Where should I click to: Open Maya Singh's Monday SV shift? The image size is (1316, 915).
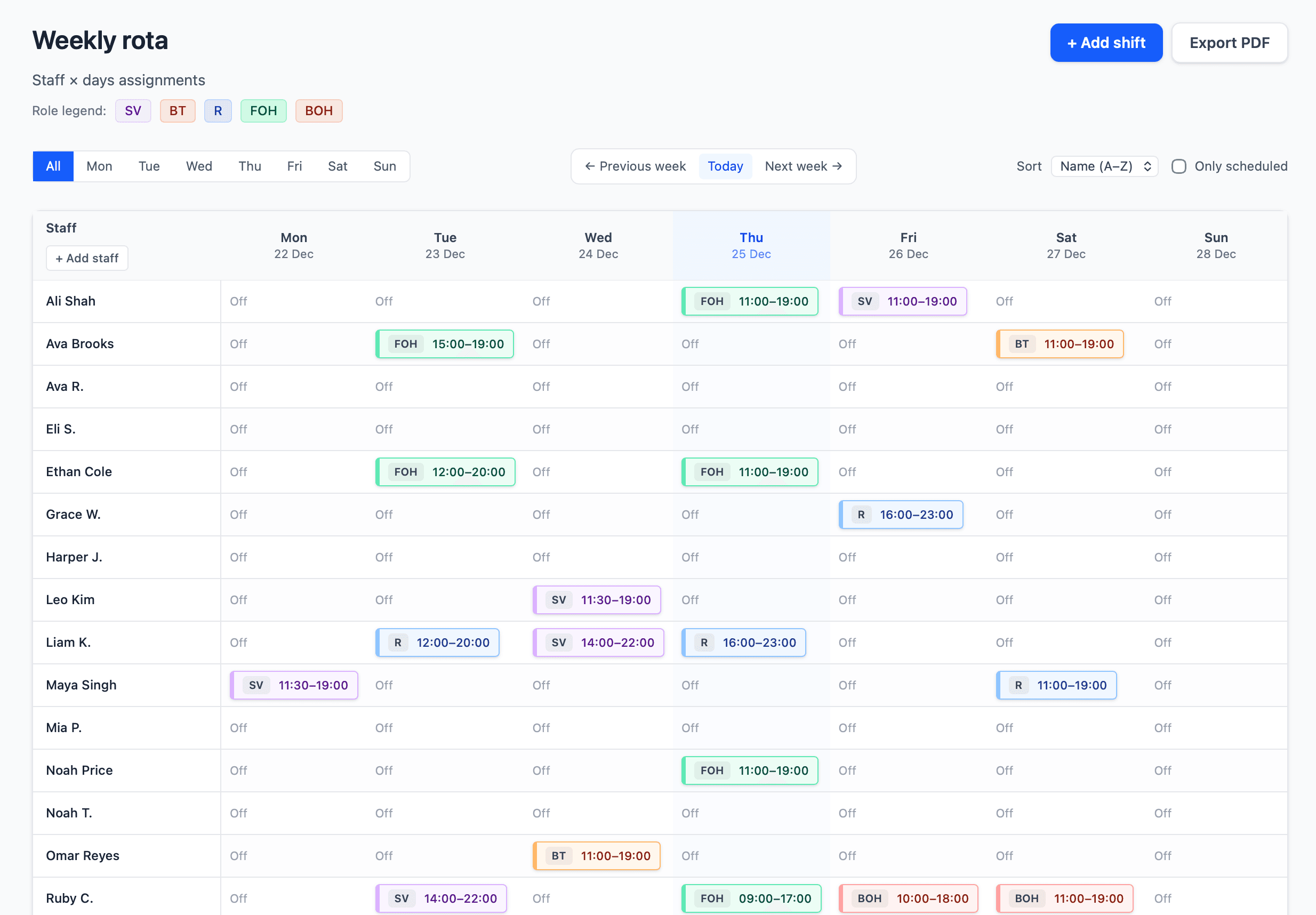[x=294, y=685]
